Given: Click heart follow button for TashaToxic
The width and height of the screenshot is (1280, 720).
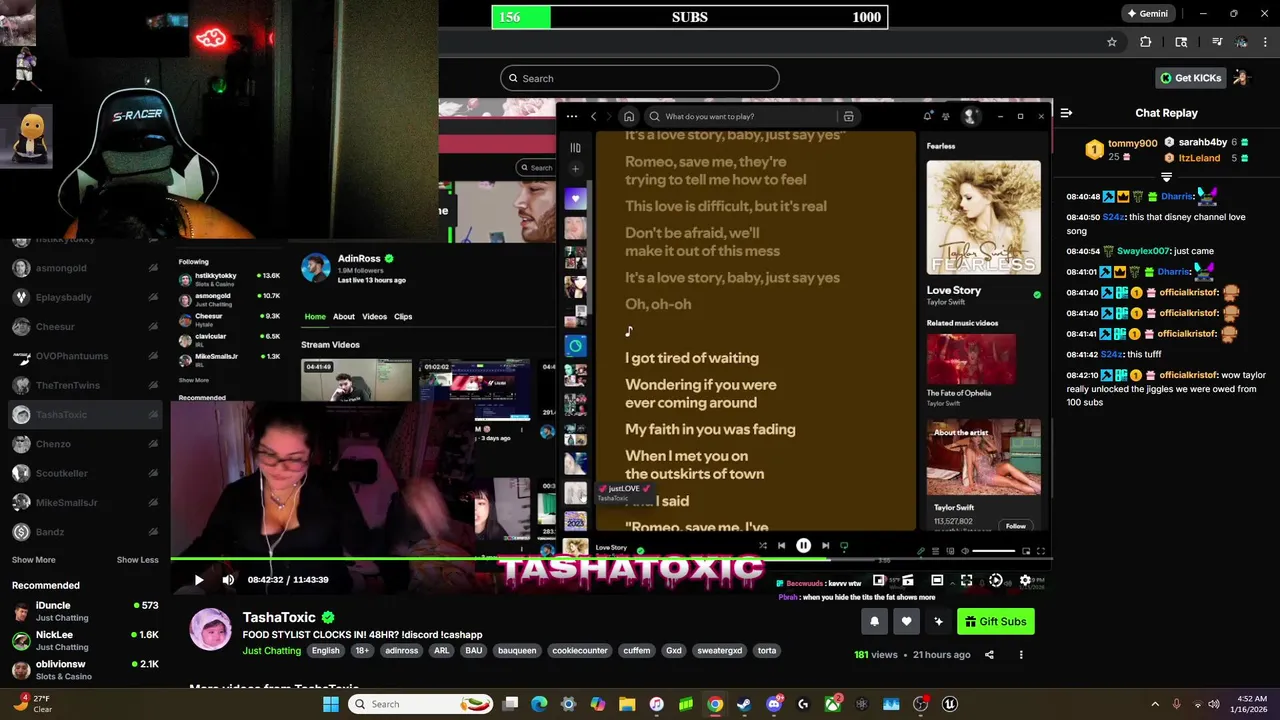Looking at the screenshot, I should 906,621.
